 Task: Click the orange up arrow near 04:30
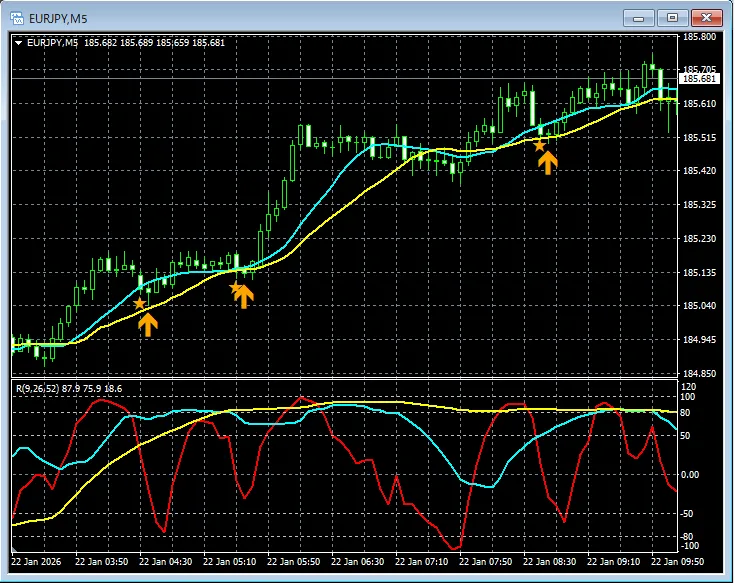tap(147, 323)
